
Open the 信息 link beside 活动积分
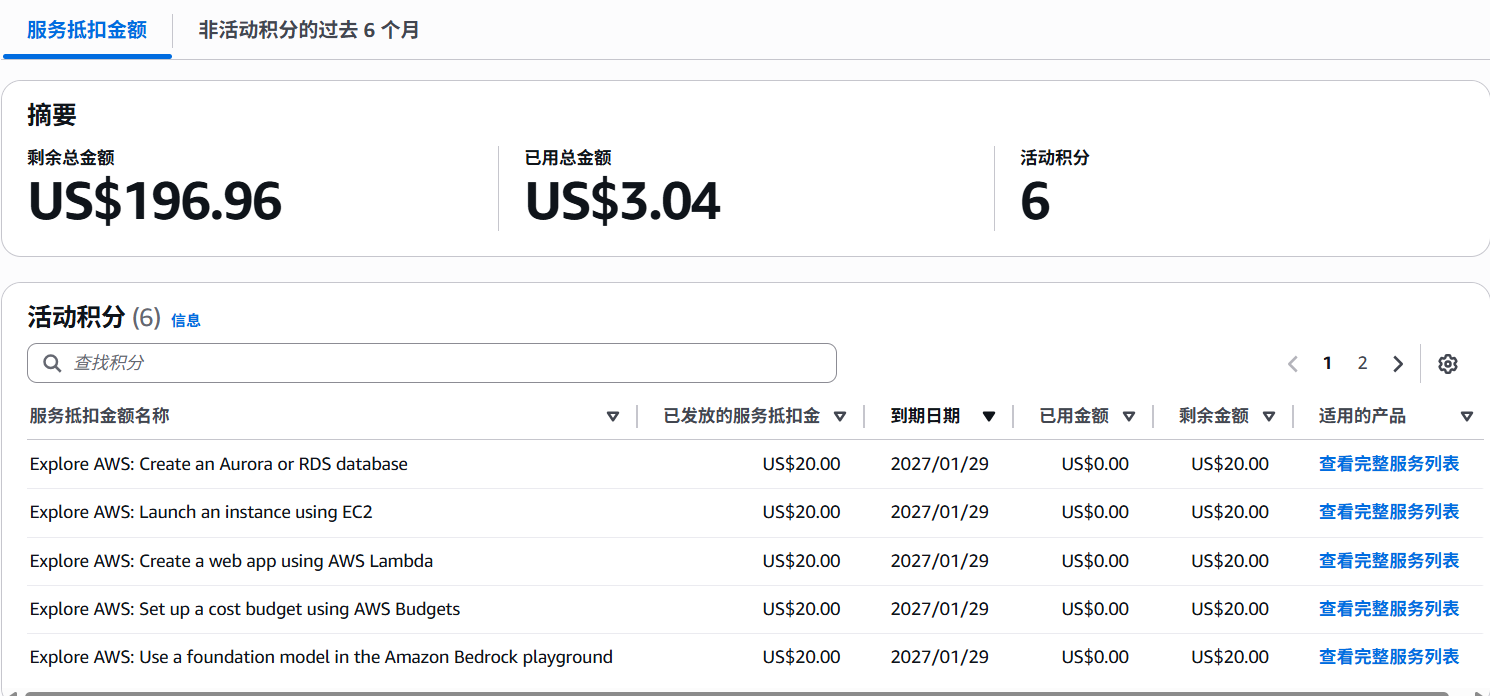click(x=186, y=320)
